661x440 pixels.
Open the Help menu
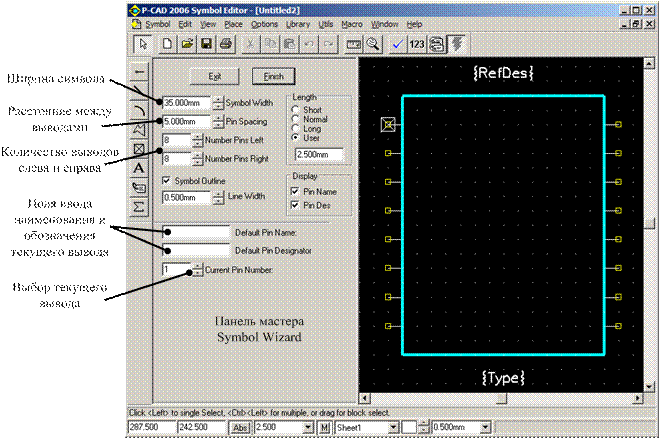pyautogui.click(x=414, y=24)
